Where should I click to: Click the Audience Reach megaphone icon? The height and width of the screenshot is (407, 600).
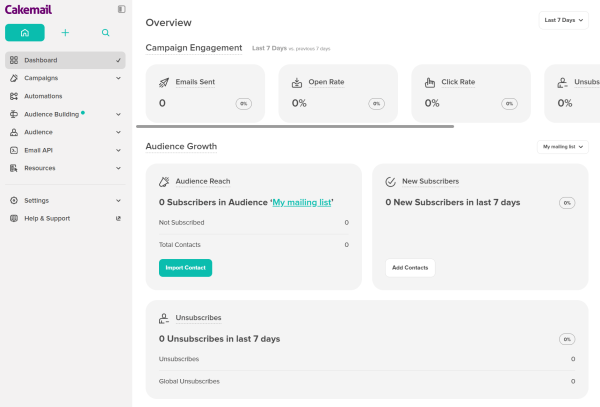164,182
